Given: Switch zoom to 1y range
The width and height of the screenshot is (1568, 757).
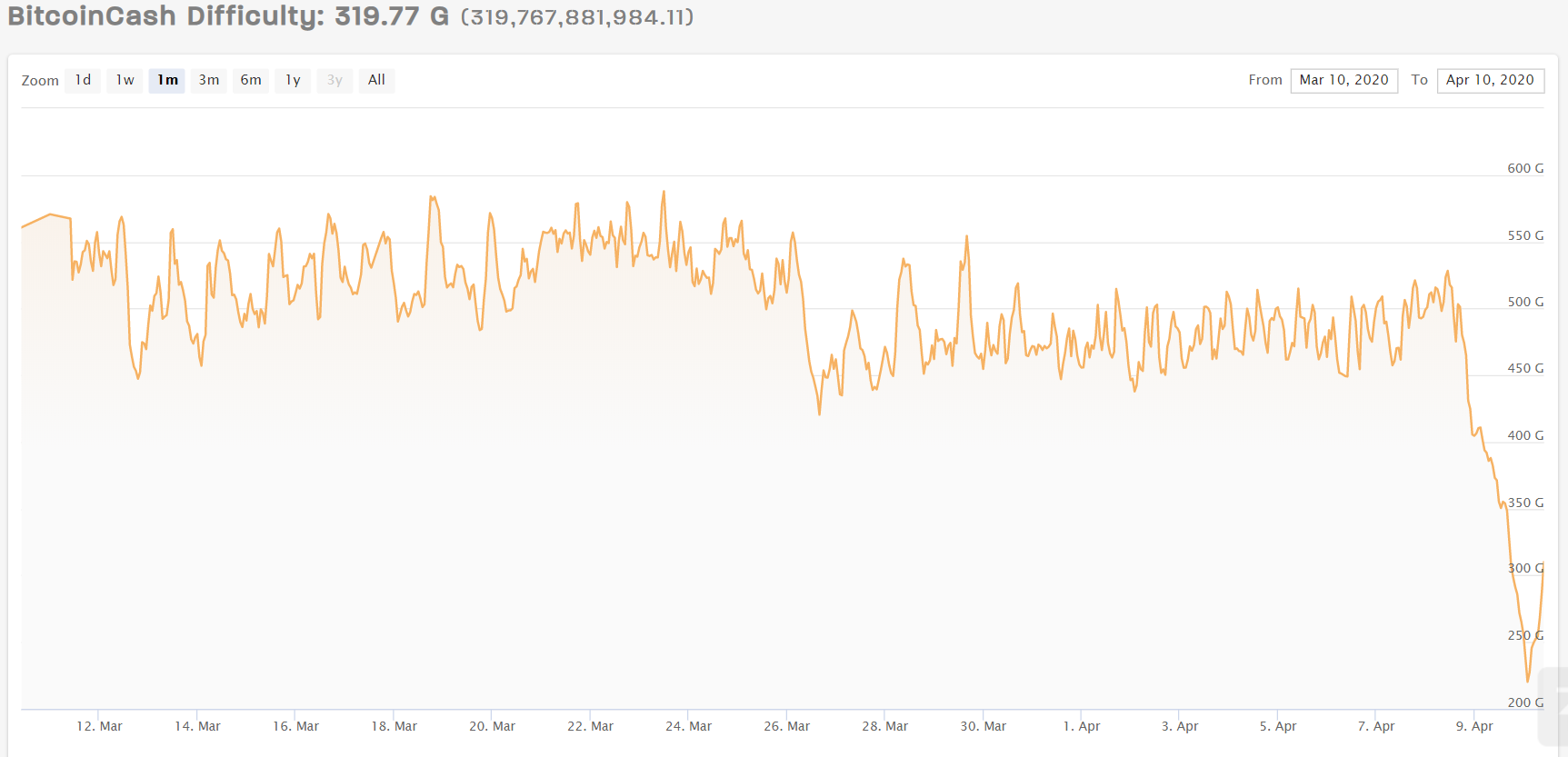Looking at the screenshot, I should (x=293, y=80).
